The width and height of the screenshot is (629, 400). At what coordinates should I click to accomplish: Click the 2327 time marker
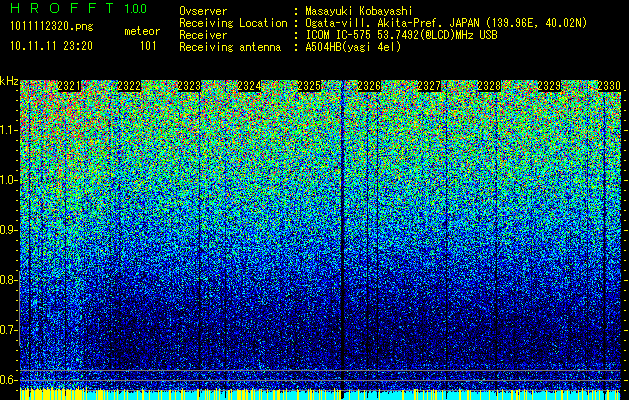tap(429, 86)
